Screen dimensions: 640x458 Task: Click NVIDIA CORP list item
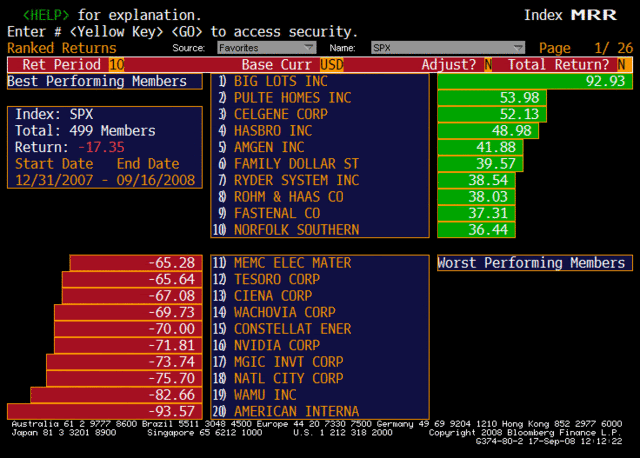point(276,345)
